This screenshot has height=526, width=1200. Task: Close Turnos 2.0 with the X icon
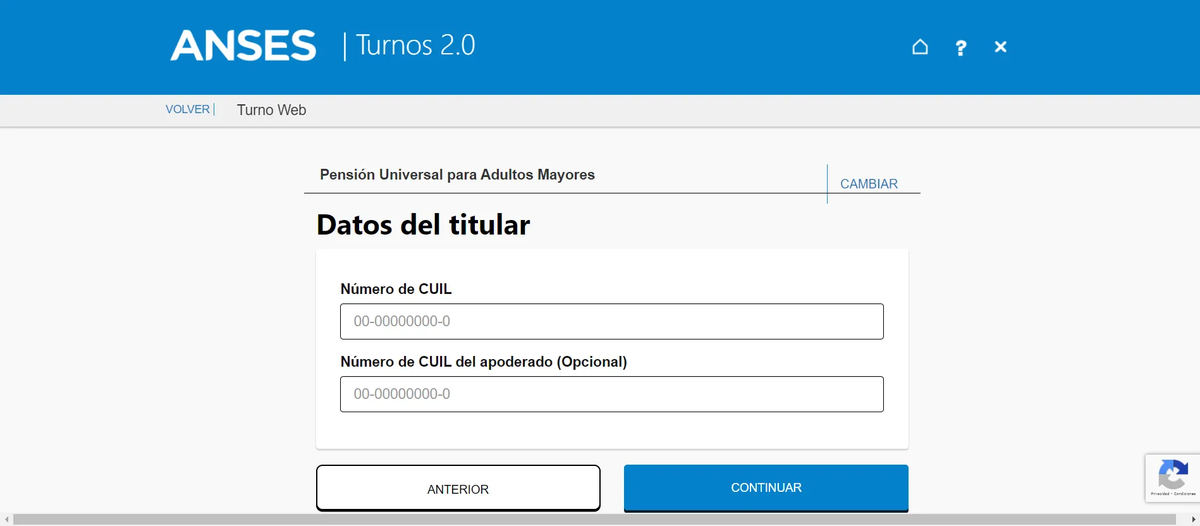[1000, 47]
